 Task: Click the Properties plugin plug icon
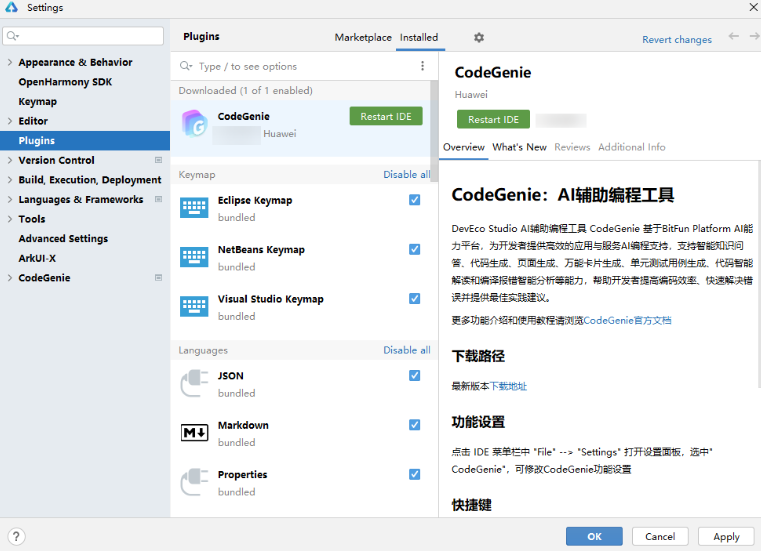coord(194,482)
